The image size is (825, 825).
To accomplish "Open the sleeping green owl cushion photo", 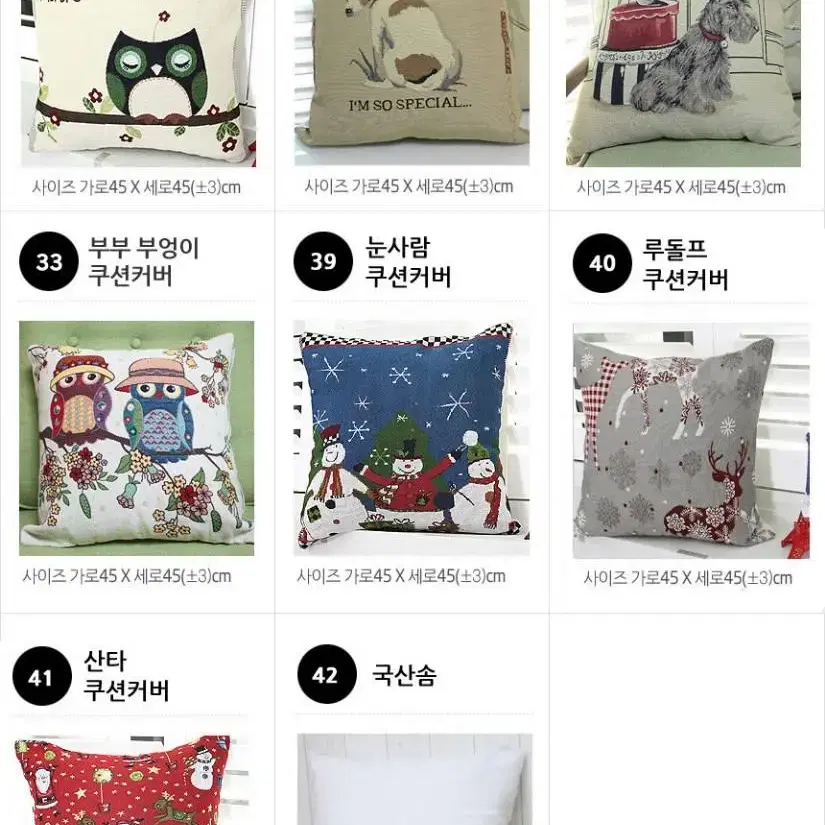I will 139,83.
